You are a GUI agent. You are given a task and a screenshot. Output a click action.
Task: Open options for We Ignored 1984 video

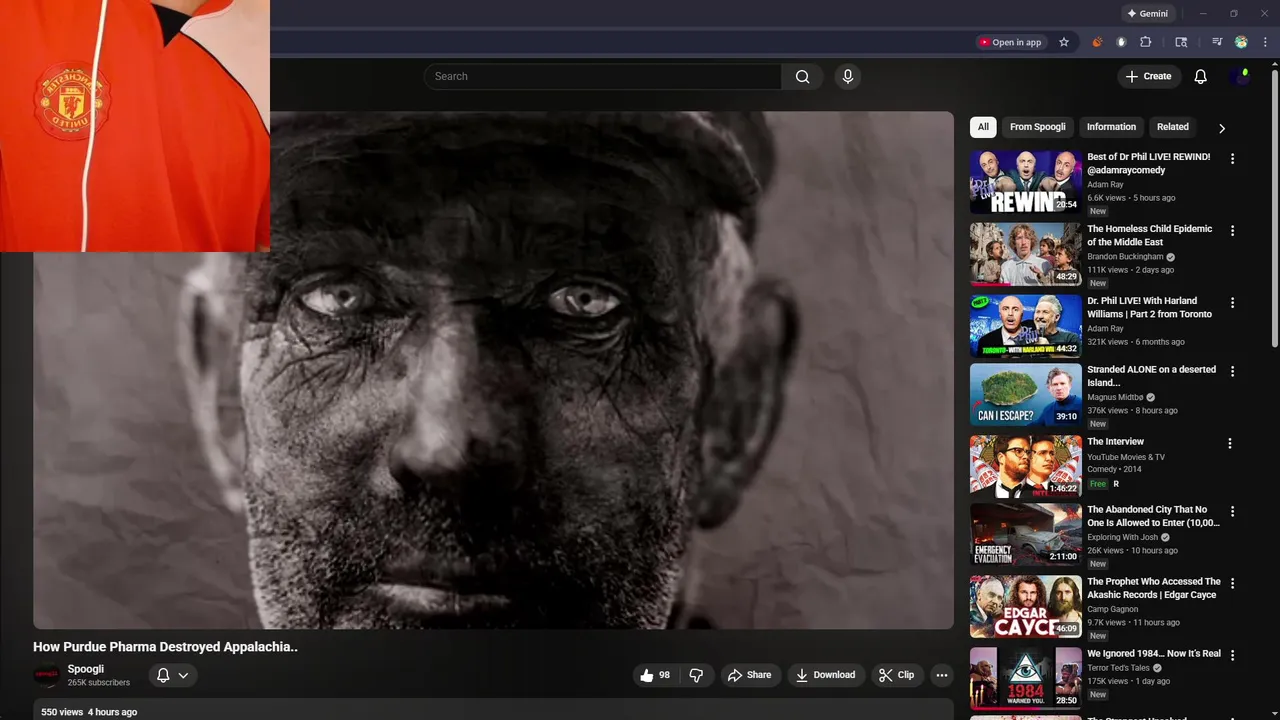click(1232, 655)
